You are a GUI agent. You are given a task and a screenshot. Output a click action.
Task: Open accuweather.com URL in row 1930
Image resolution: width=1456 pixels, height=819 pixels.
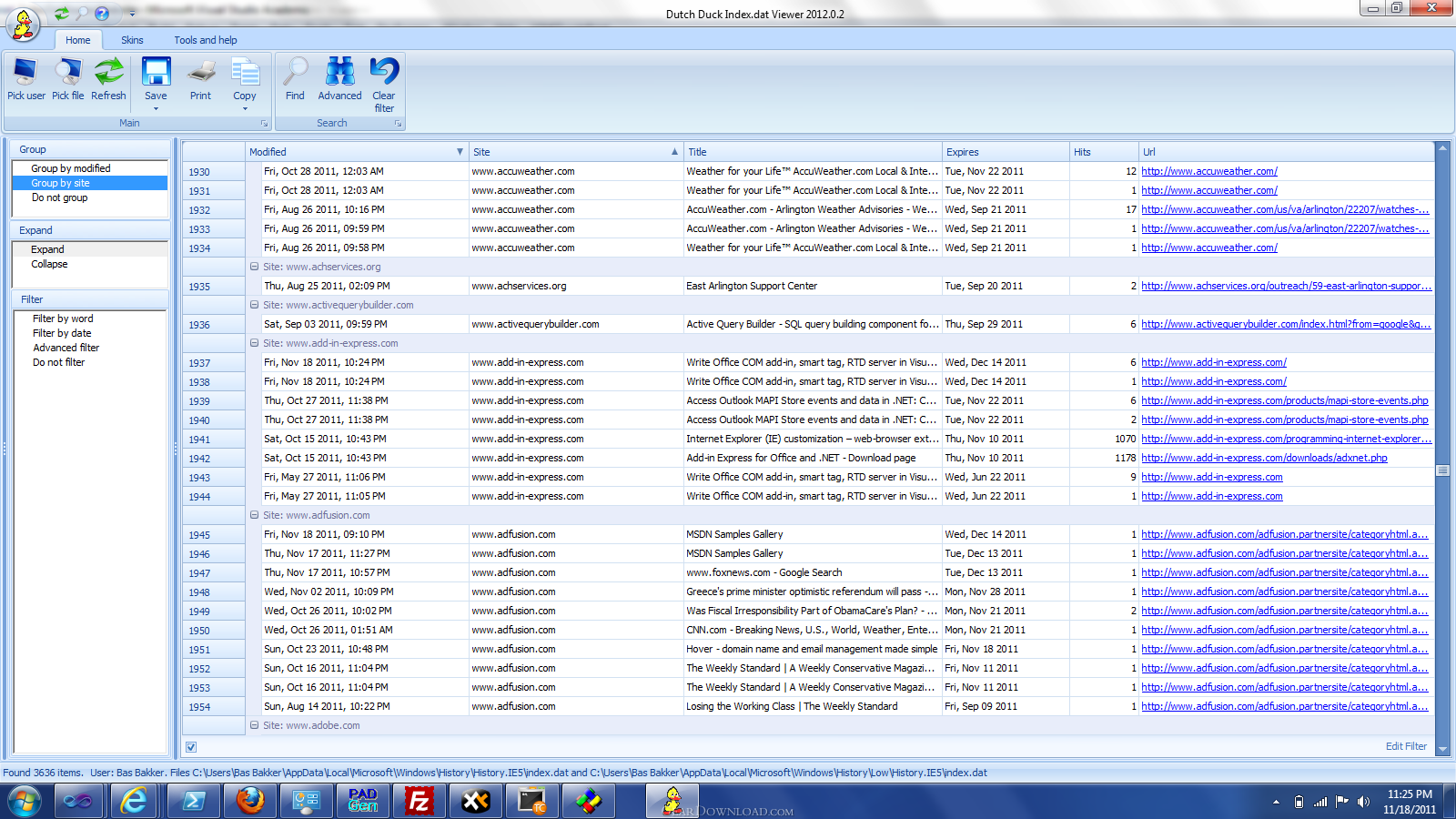(x=1209, y=171)
